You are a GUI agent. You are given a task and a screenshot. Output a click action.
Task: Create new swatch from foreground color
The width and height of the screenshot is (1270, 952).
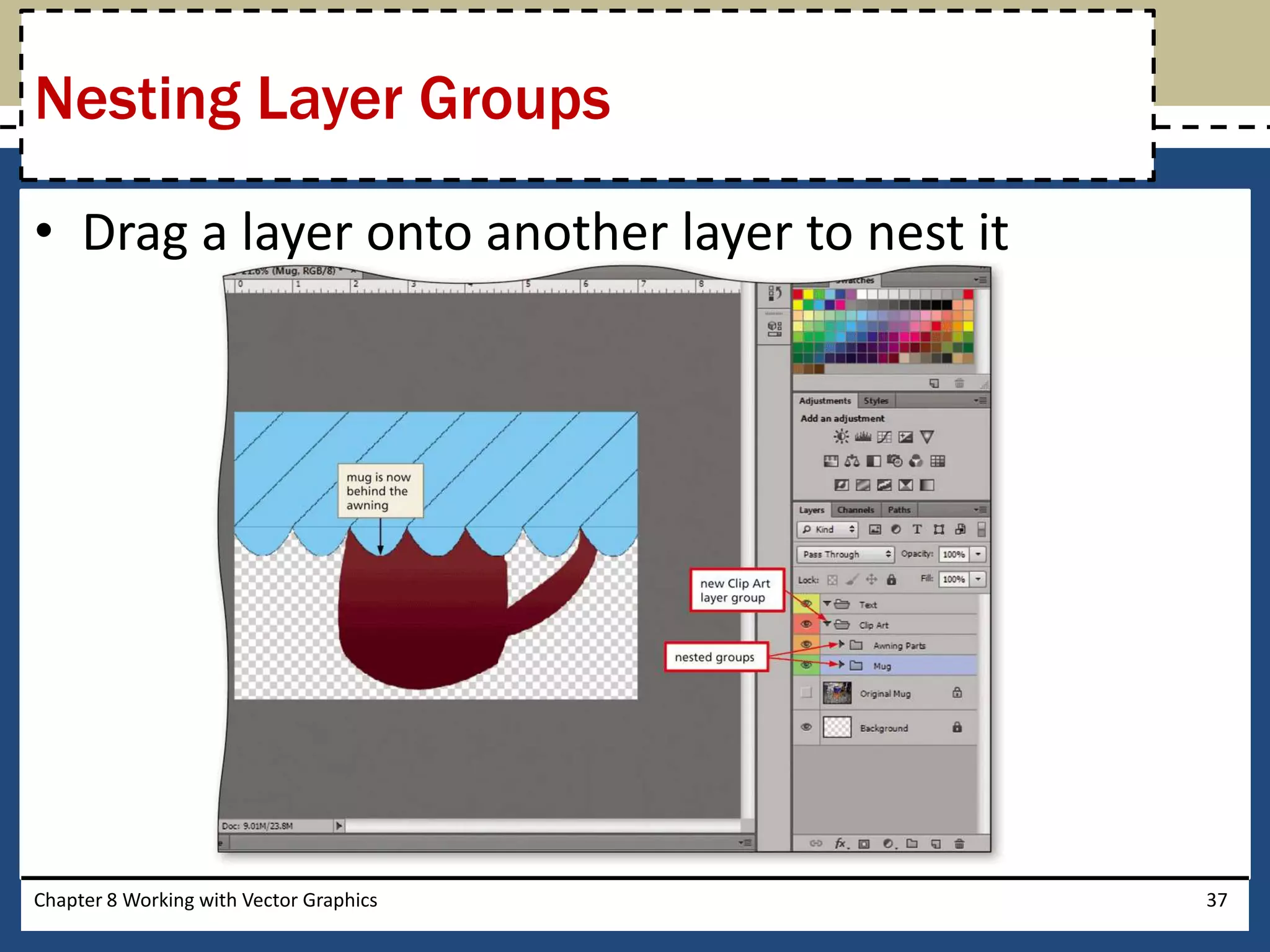934,383
